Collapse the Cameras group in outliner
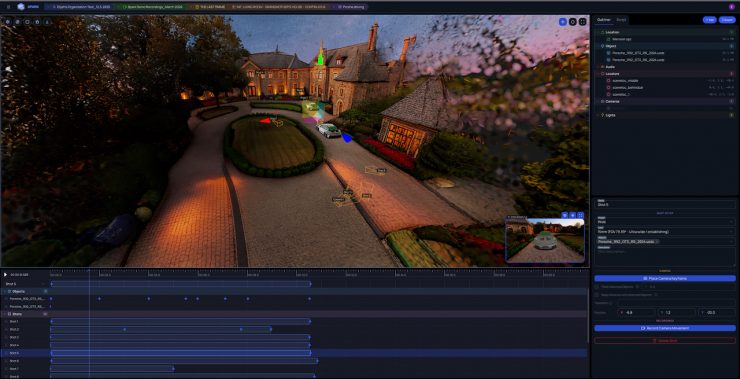This screenshot has width=740, height=379. pyautogui.click(x=597, y=101)
